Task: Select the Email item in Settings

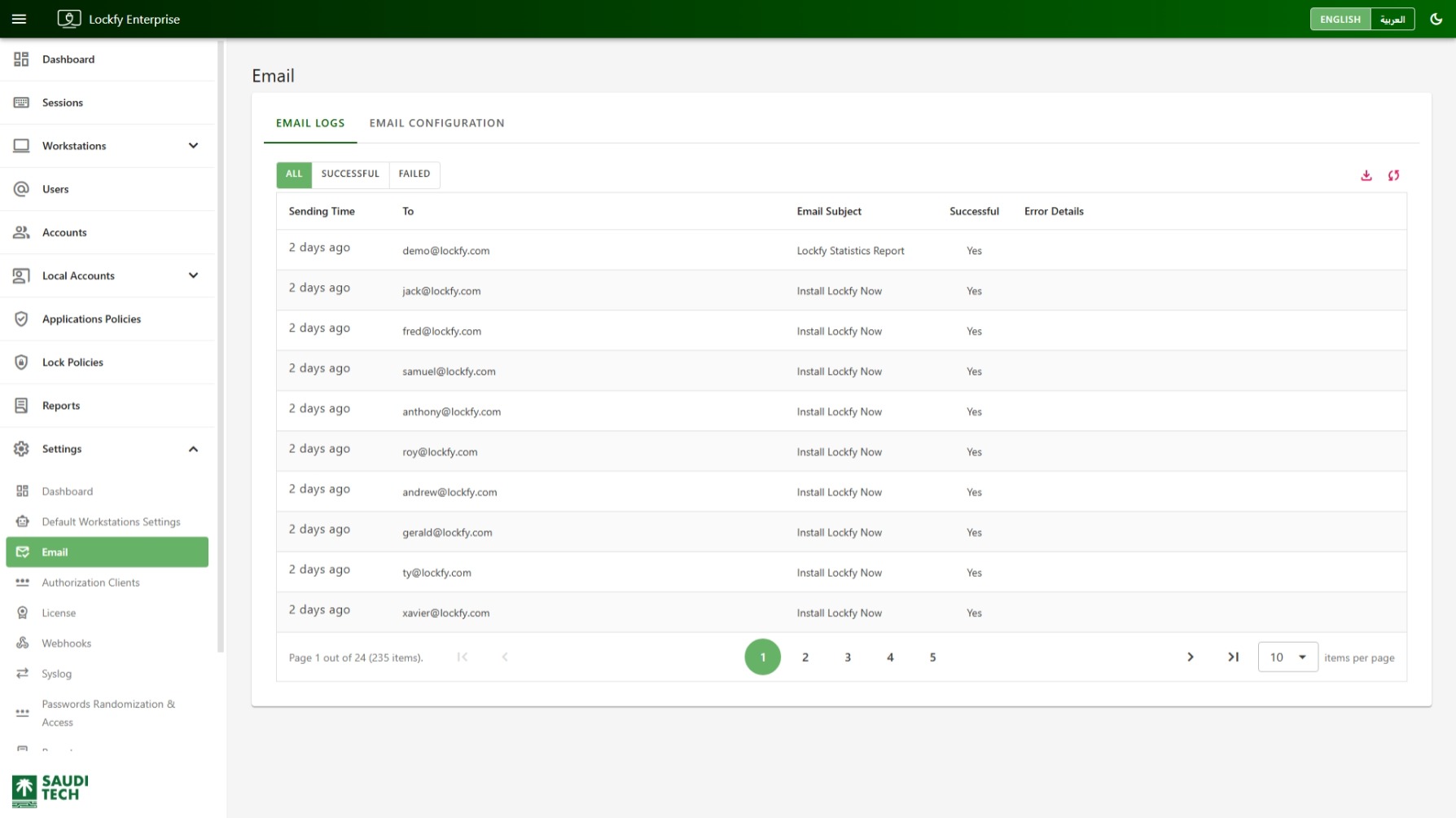Action: (x=107, y=552)
